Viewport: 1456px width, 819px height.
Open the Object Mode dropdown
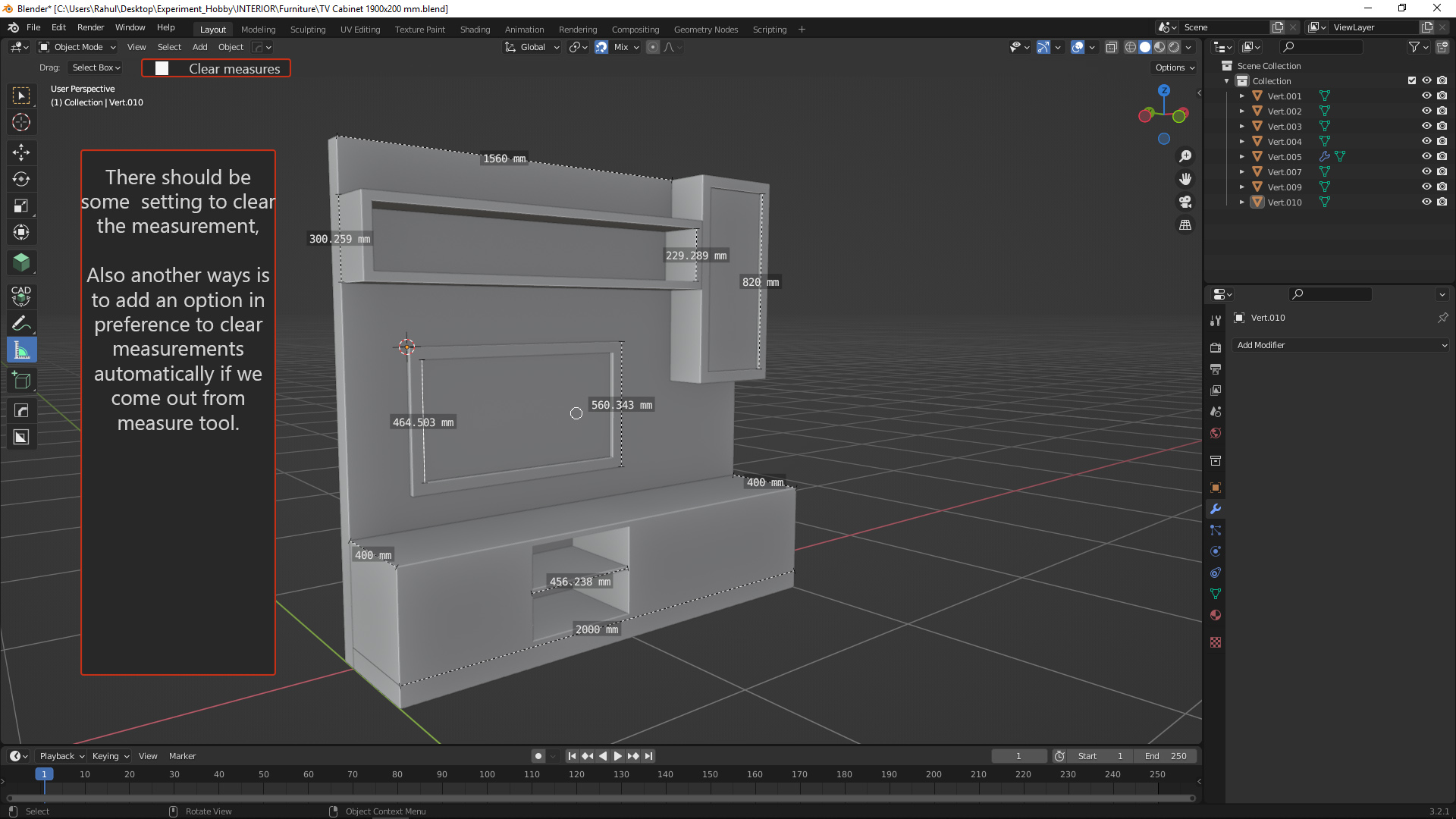click(77, 47)
